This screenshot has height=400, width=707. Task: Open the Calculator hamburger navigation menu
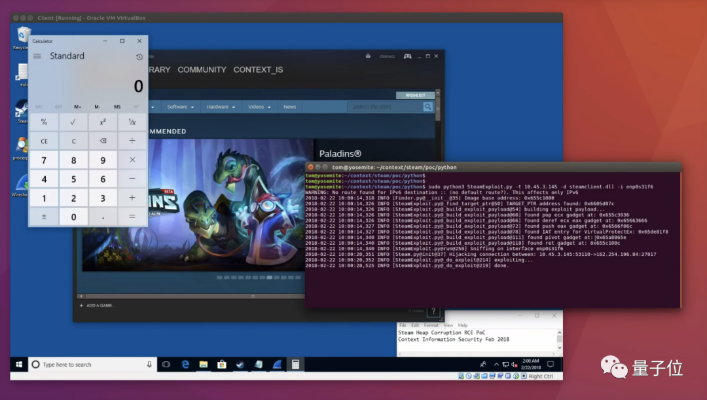click(37, 57)
